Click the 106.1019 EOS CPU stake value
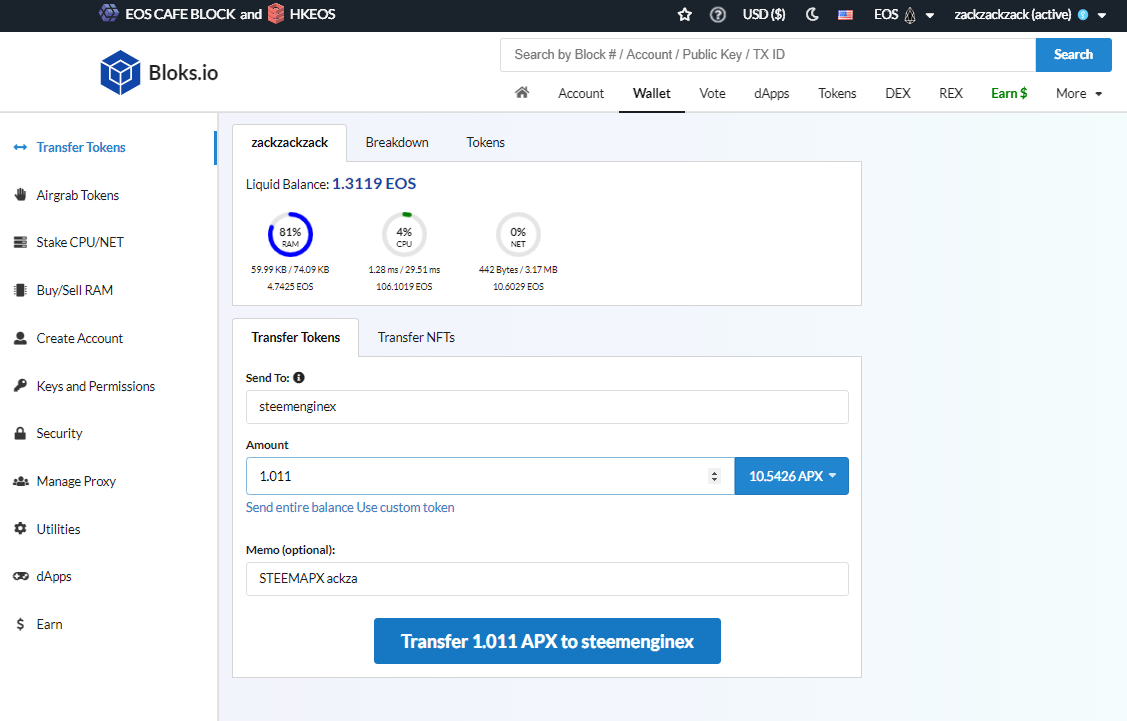 coord(404,287)
